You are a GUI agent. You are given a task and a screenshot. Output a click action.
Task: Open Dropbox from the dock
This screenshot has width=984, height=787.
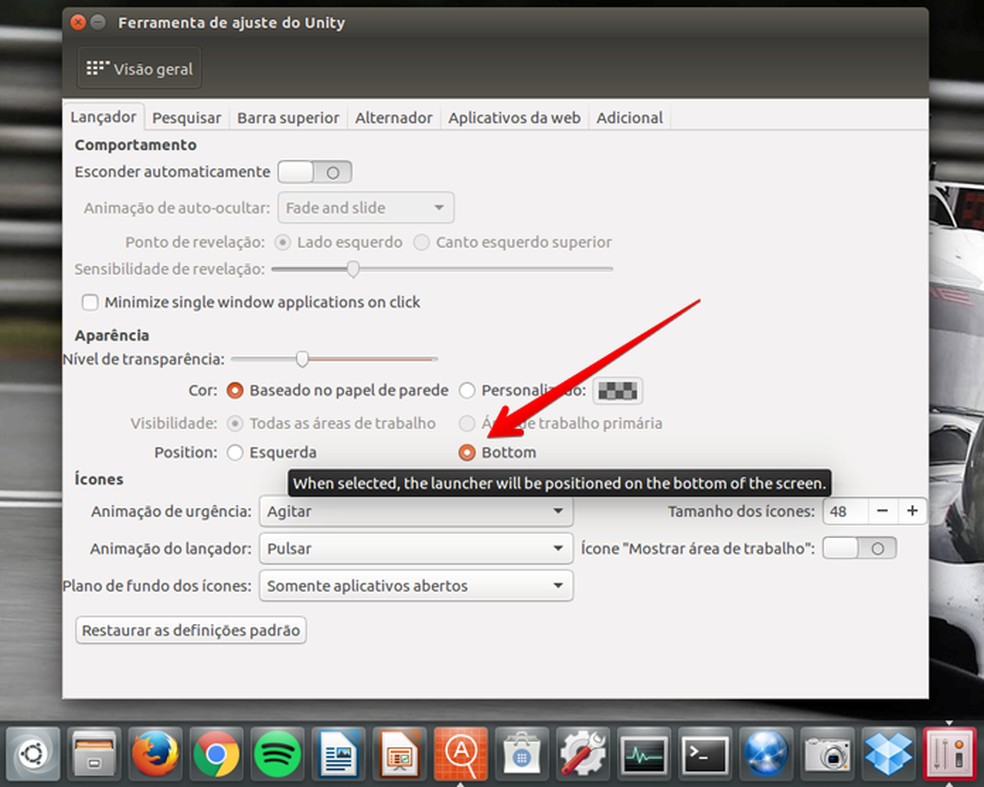point(888,754)
